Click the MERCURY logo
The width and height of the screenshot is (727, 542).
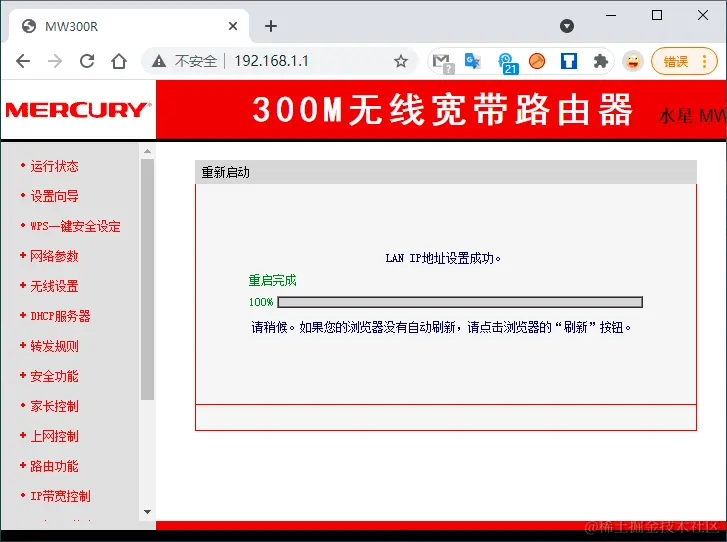tap(78, 110)
